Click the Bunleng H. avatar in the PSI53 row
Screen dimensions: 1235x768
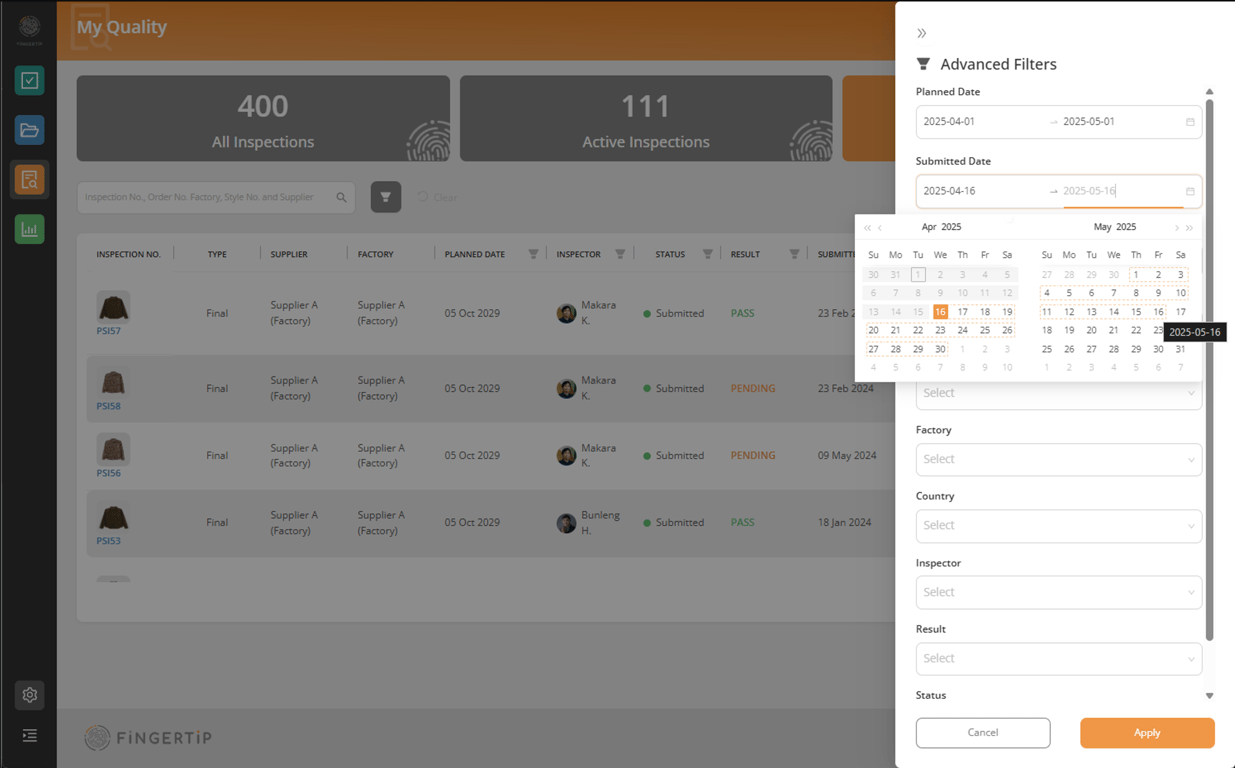pyautogui.click(x=566, y=523)
